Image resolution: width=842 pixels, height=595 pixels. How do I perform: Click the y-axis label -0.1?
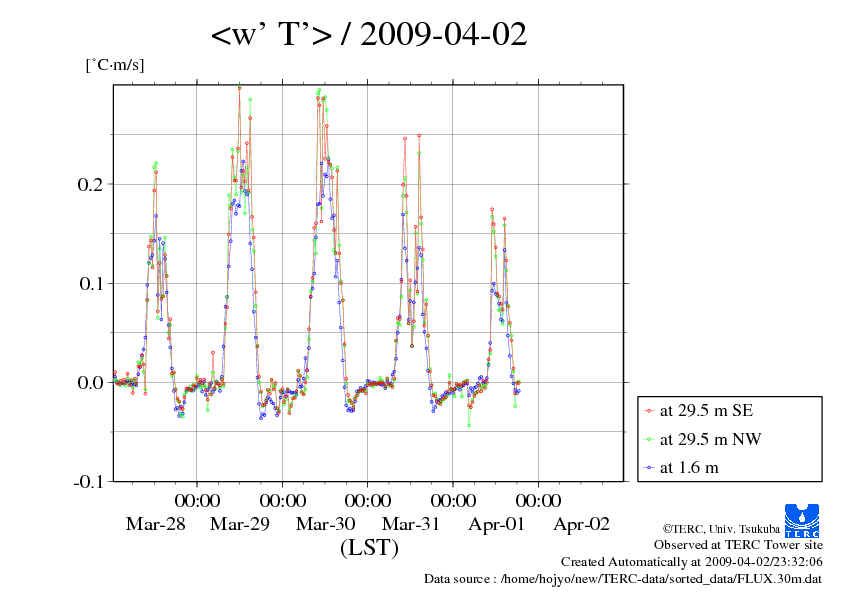(88, 481)
